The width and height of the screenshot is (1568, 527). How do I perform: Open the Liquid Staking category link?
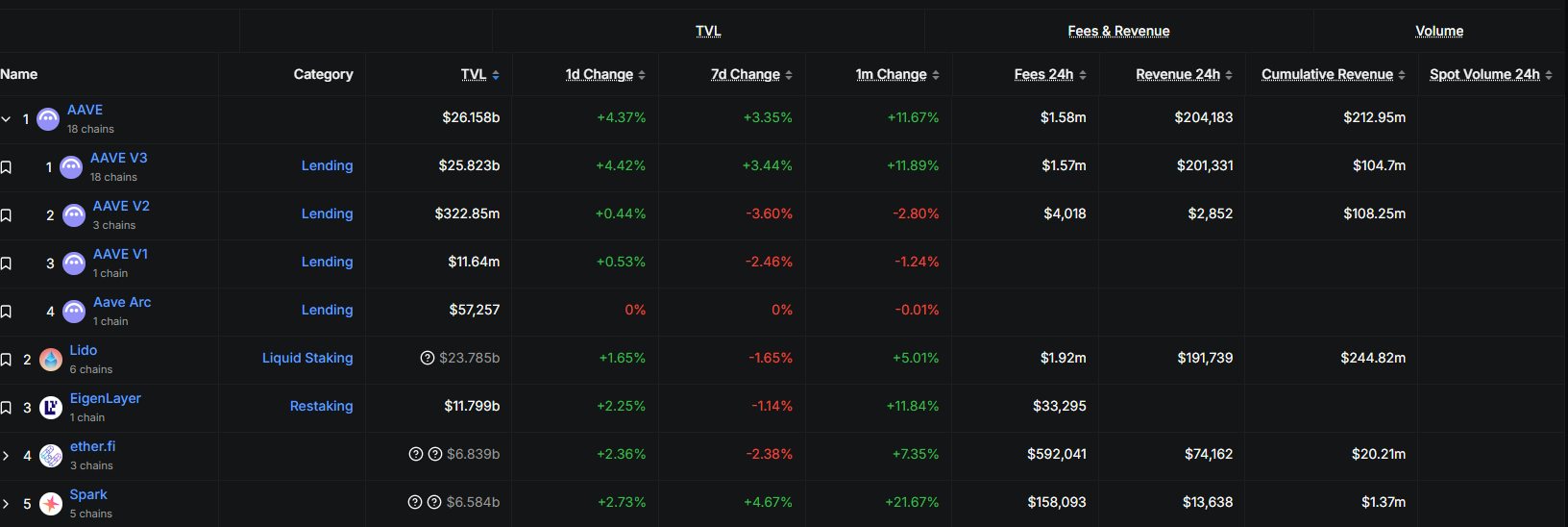tap(307, 358)
